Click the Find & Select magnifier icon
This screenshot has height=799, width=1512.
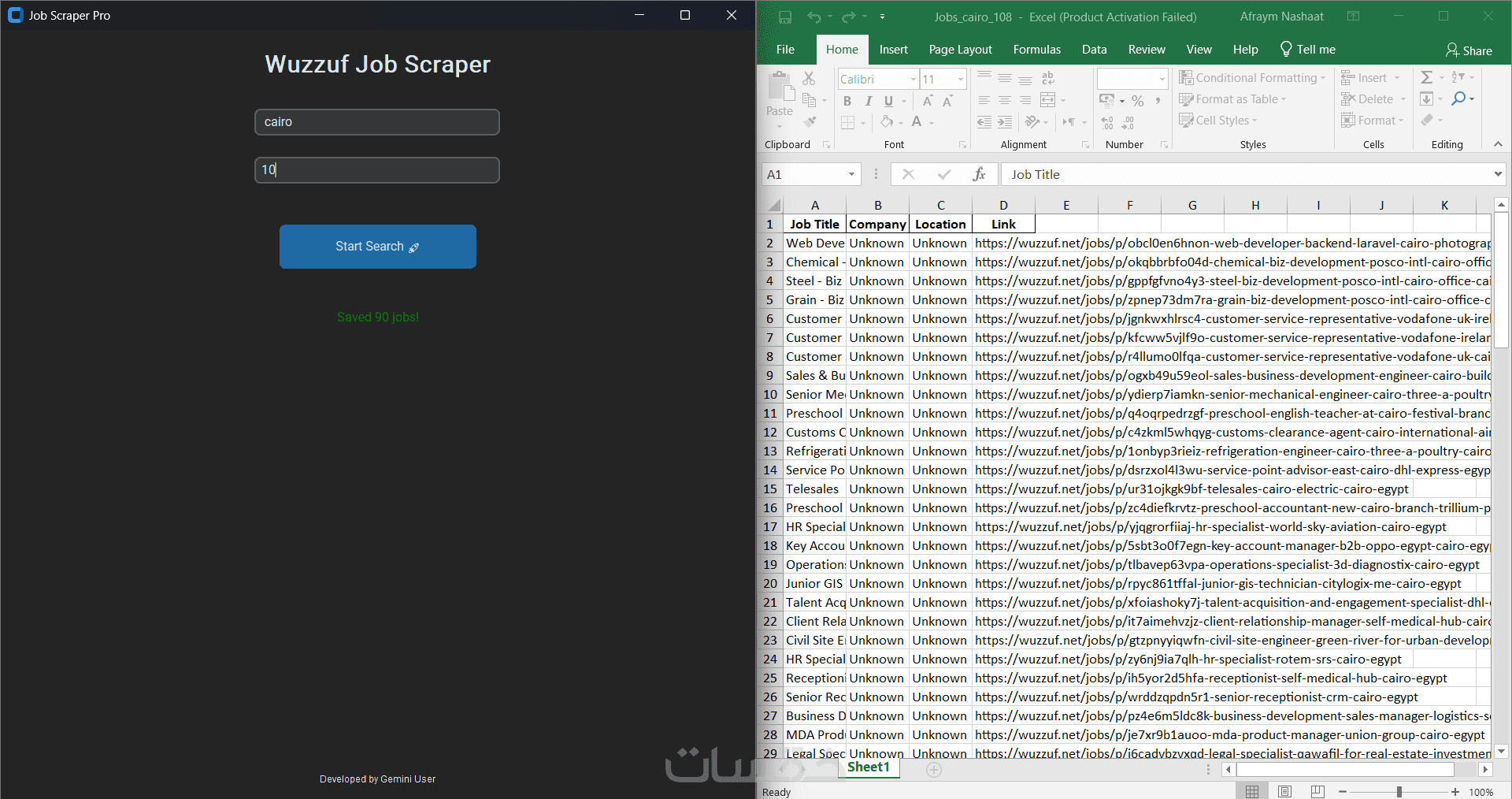(x=1458, y=98)
